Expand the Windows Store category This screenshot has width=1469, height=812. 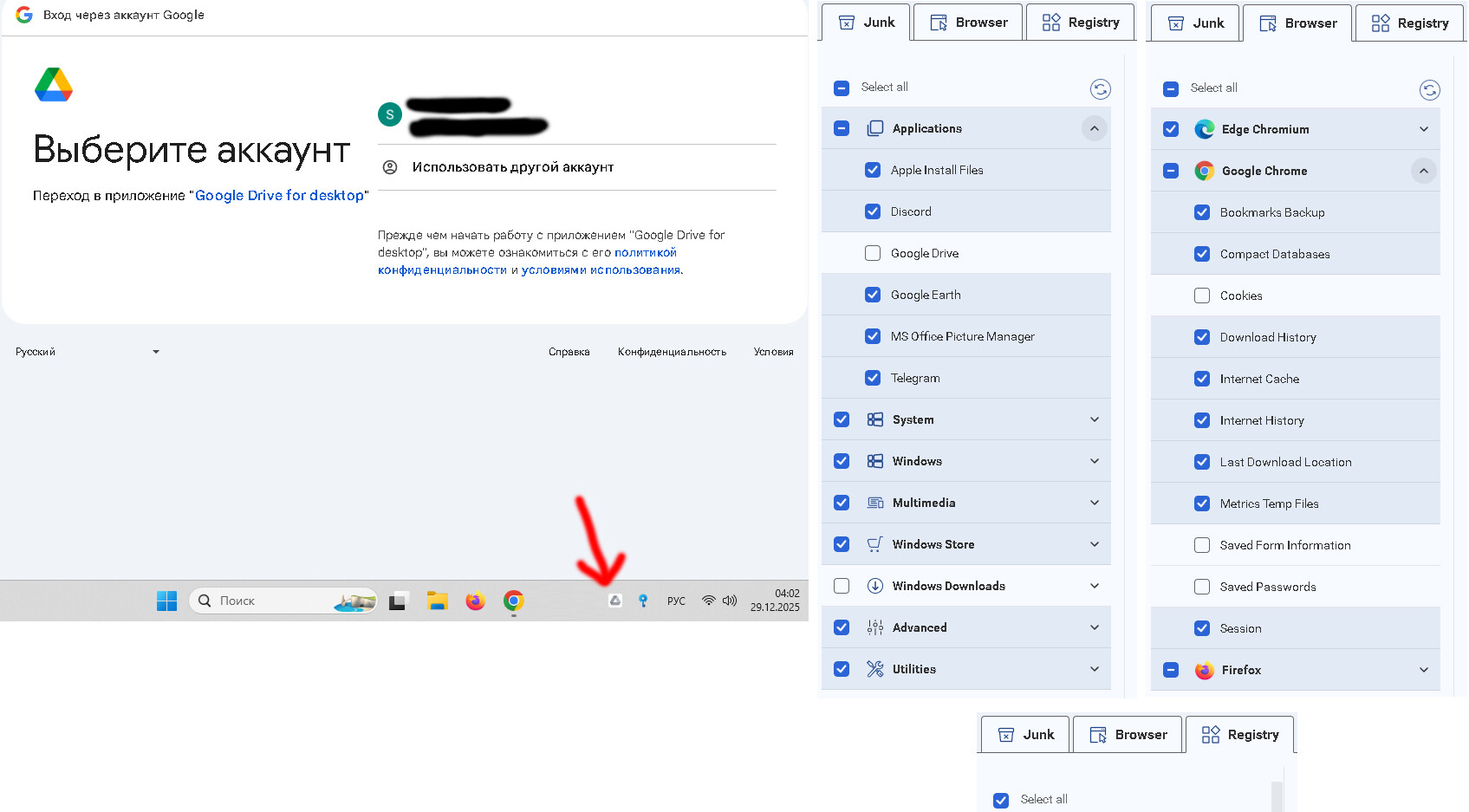pyautogui.click(x=1094, y=544)
